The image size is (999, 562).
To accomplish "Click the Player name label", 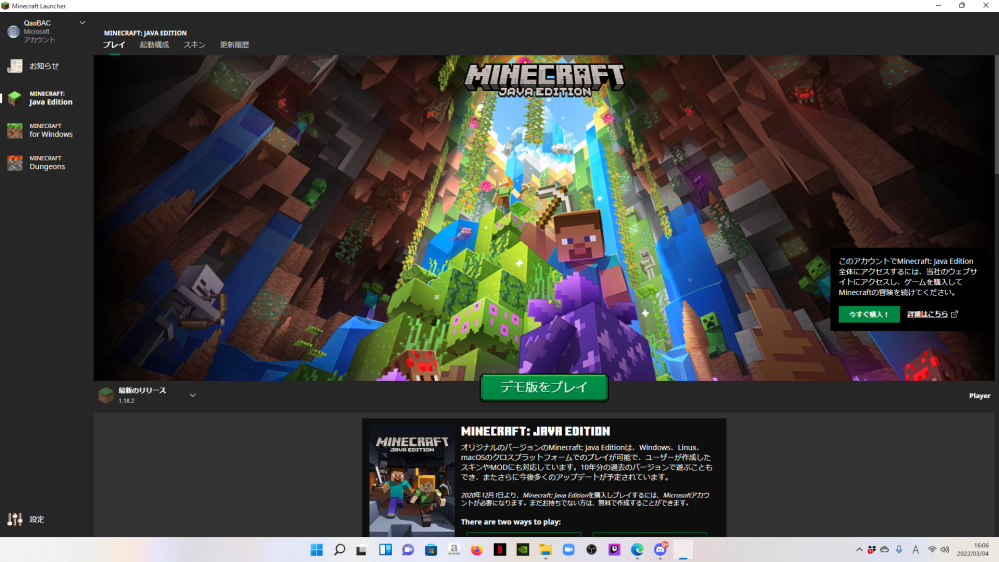I will pos(979,396).
